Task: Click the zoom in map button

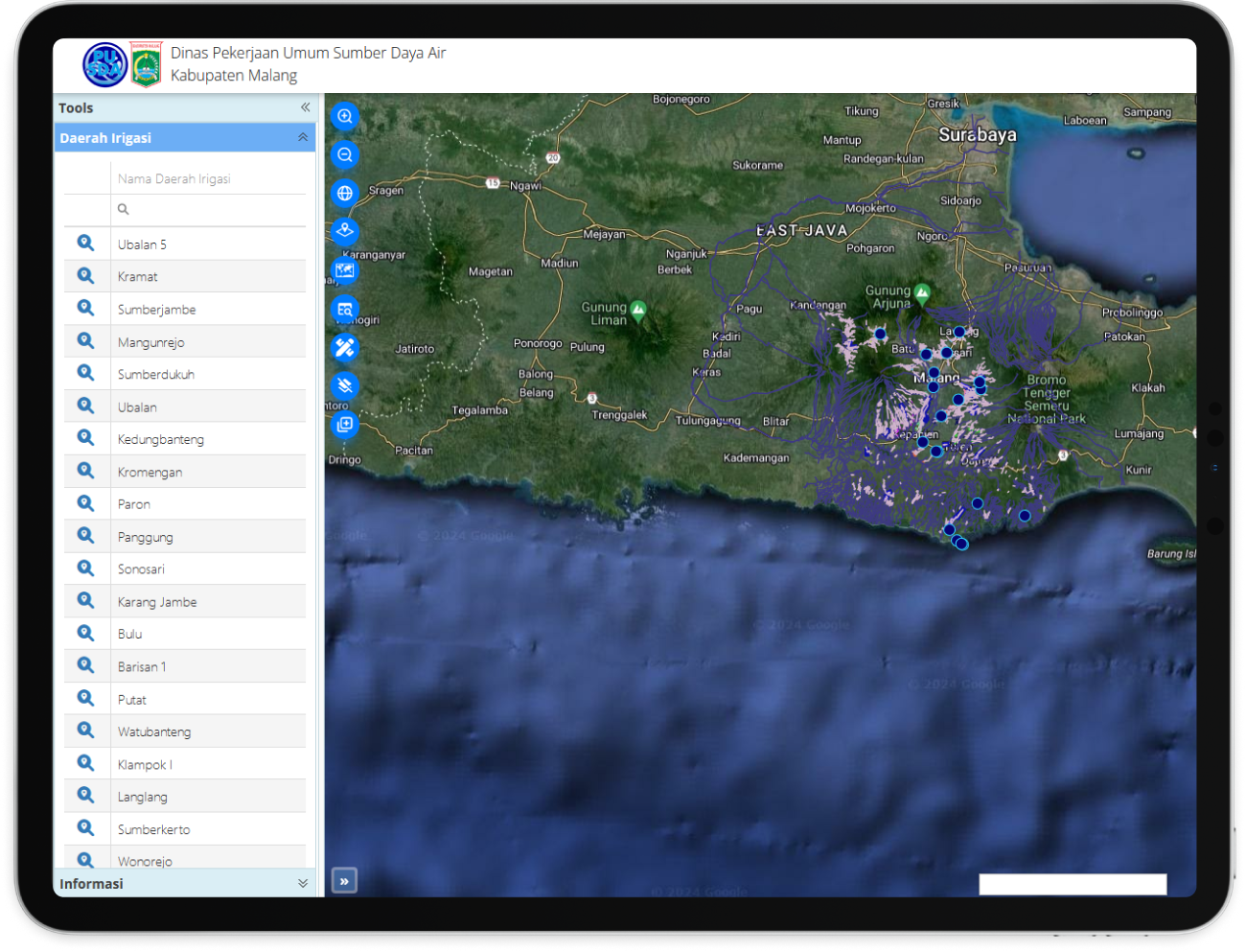Action: click(x=345, y=116)
